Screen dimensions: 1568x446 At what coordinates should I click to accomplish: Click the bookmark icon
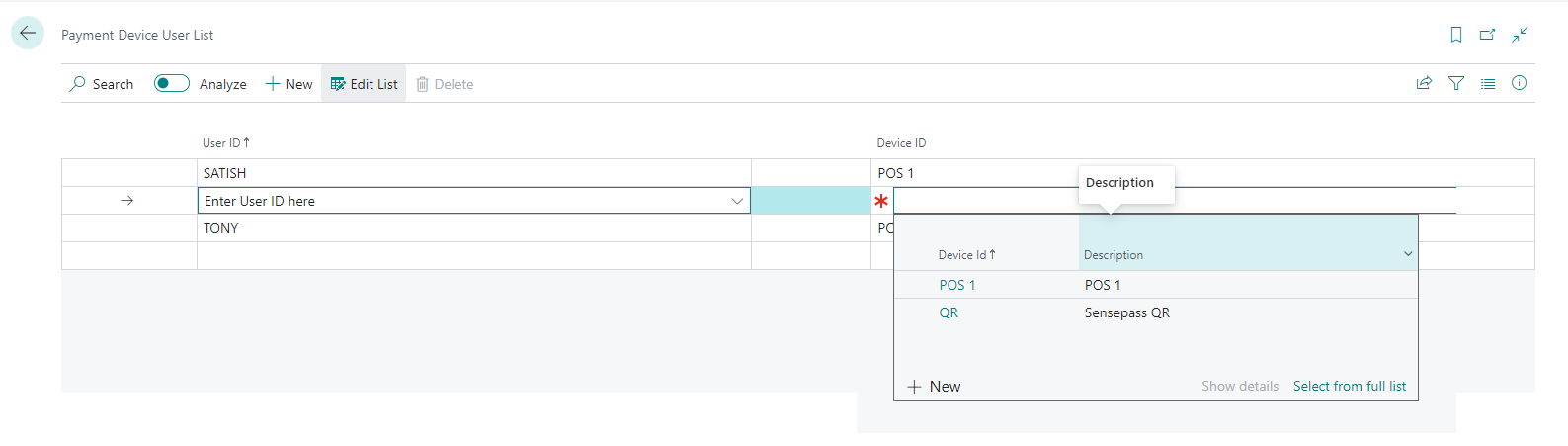[1455, 35]
